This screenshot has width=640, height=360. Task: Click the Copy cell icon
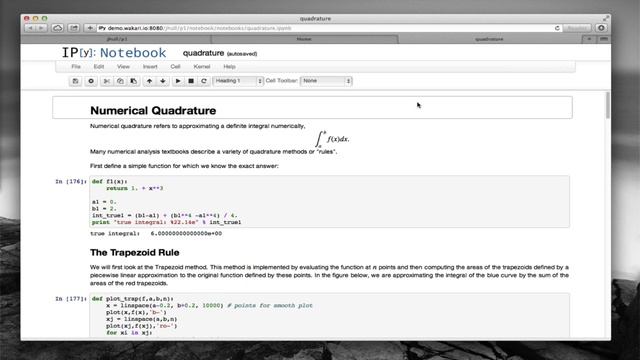coord(120,81)
